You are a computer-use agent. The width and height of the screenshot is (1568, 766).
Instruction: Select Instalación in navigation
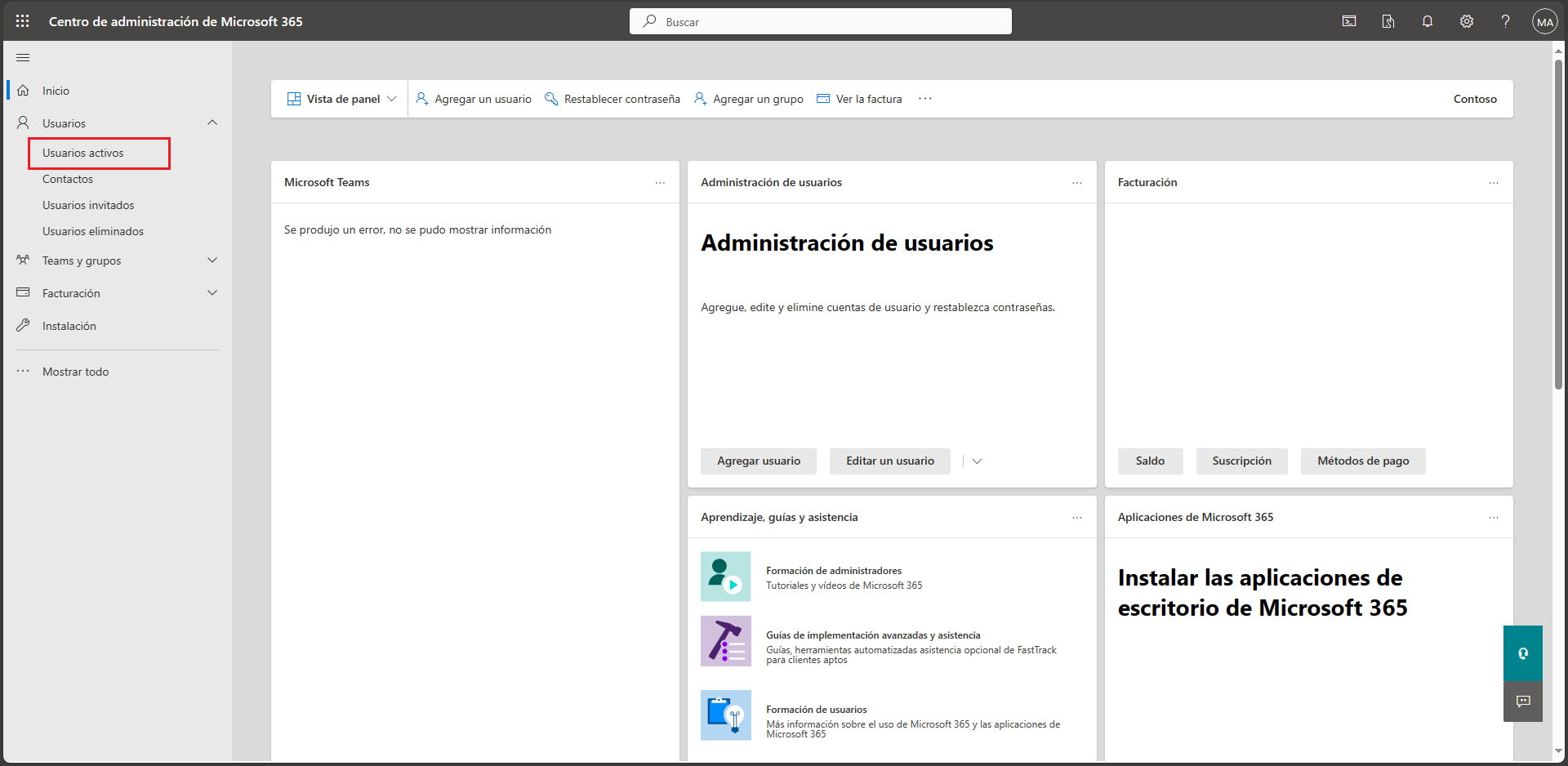pyautogui.click(x=69, y=326)
